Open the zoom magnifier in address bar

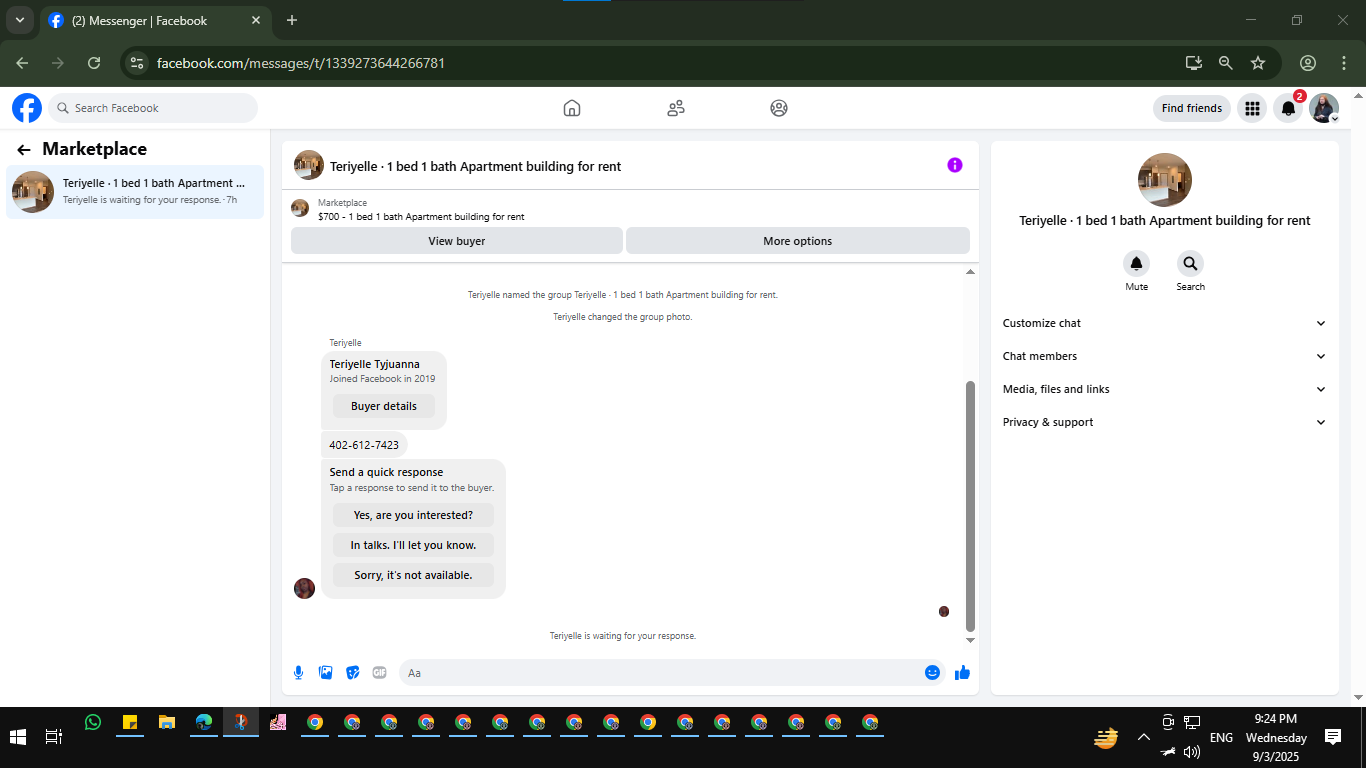tap(1226, 63)
